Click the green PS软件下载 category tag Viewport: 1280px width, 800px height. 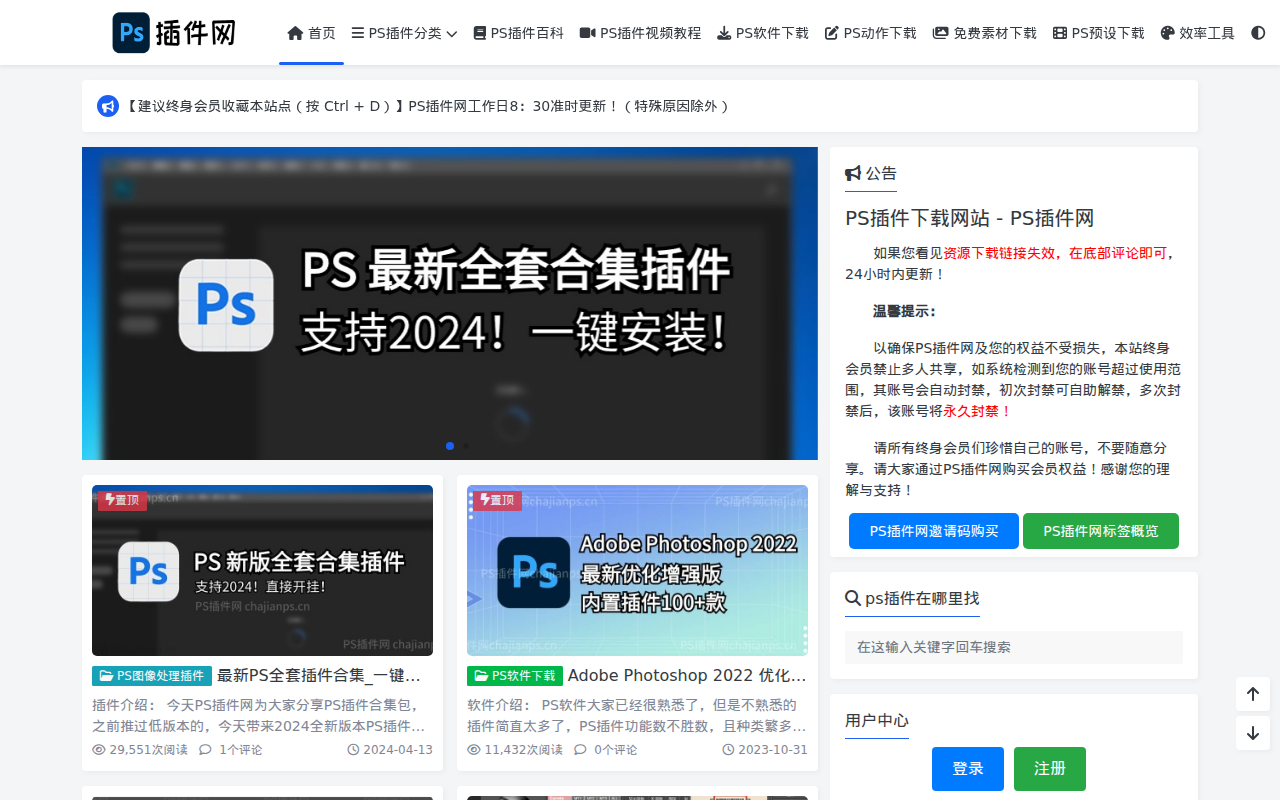[x=515, y=676]
